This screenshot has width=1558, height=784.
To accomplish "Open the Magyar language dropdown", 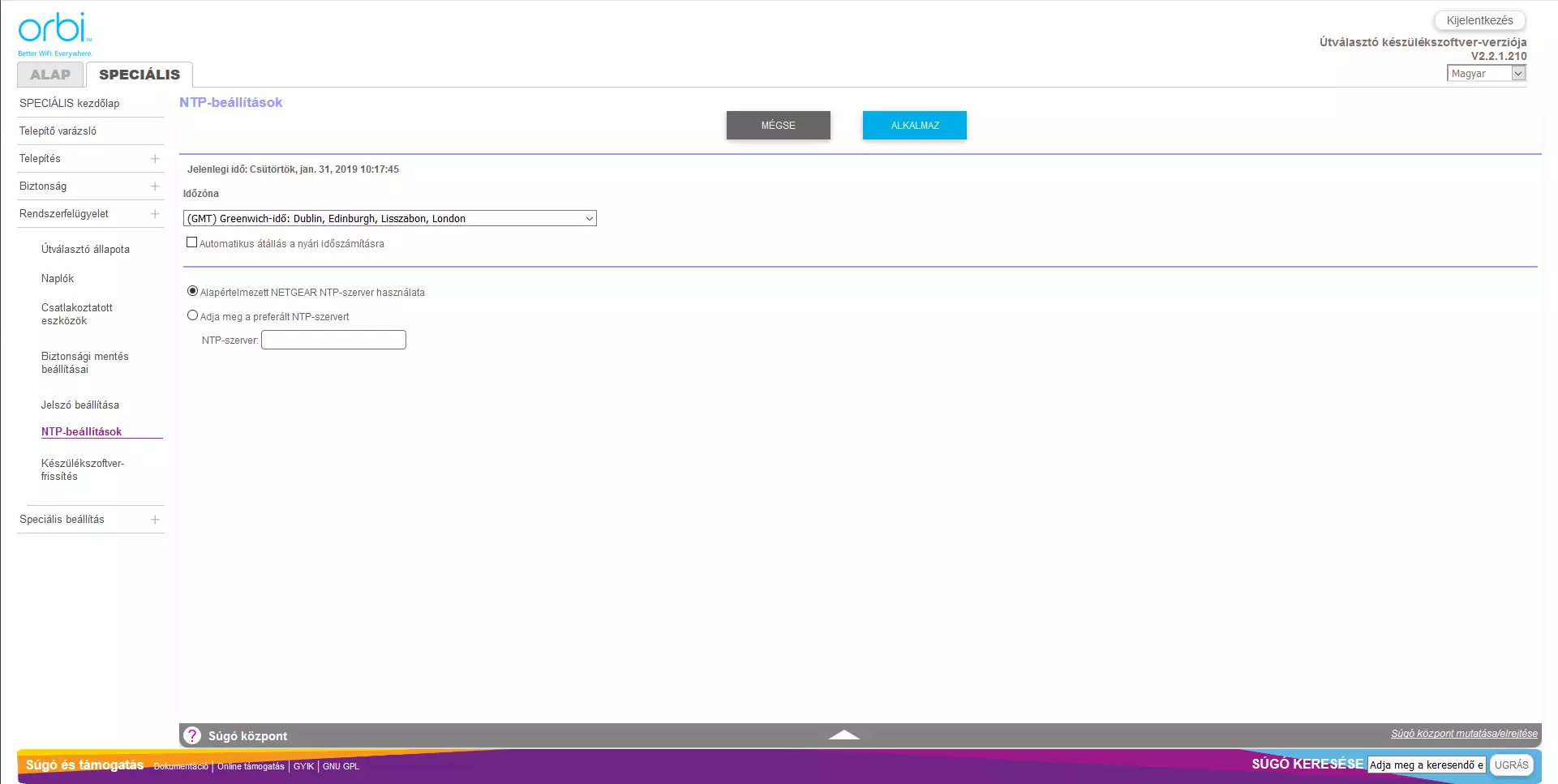I will coord(1486,74).
